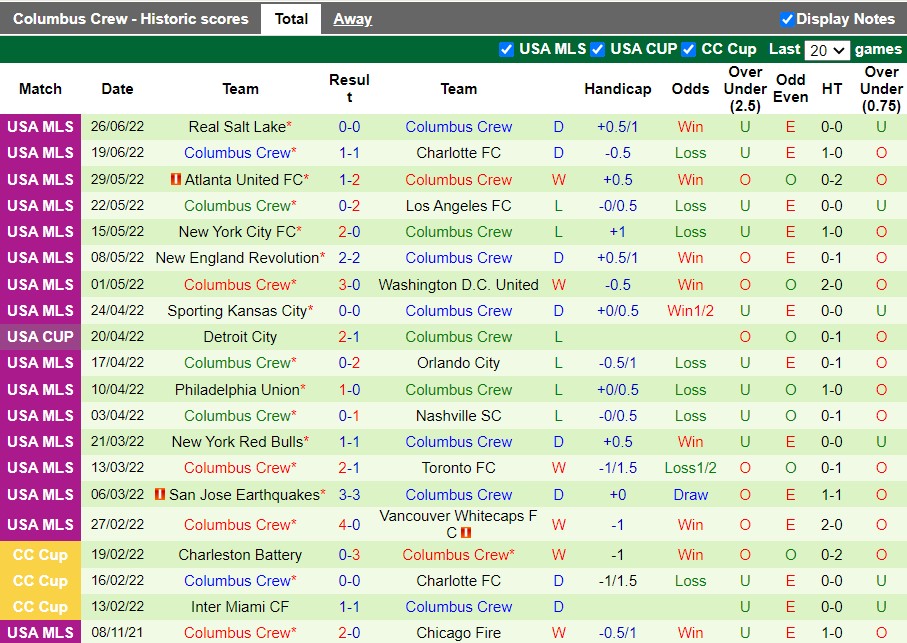Click +0 handicap in 06/03/22 row
907x643 pixels.
point(618,495)
